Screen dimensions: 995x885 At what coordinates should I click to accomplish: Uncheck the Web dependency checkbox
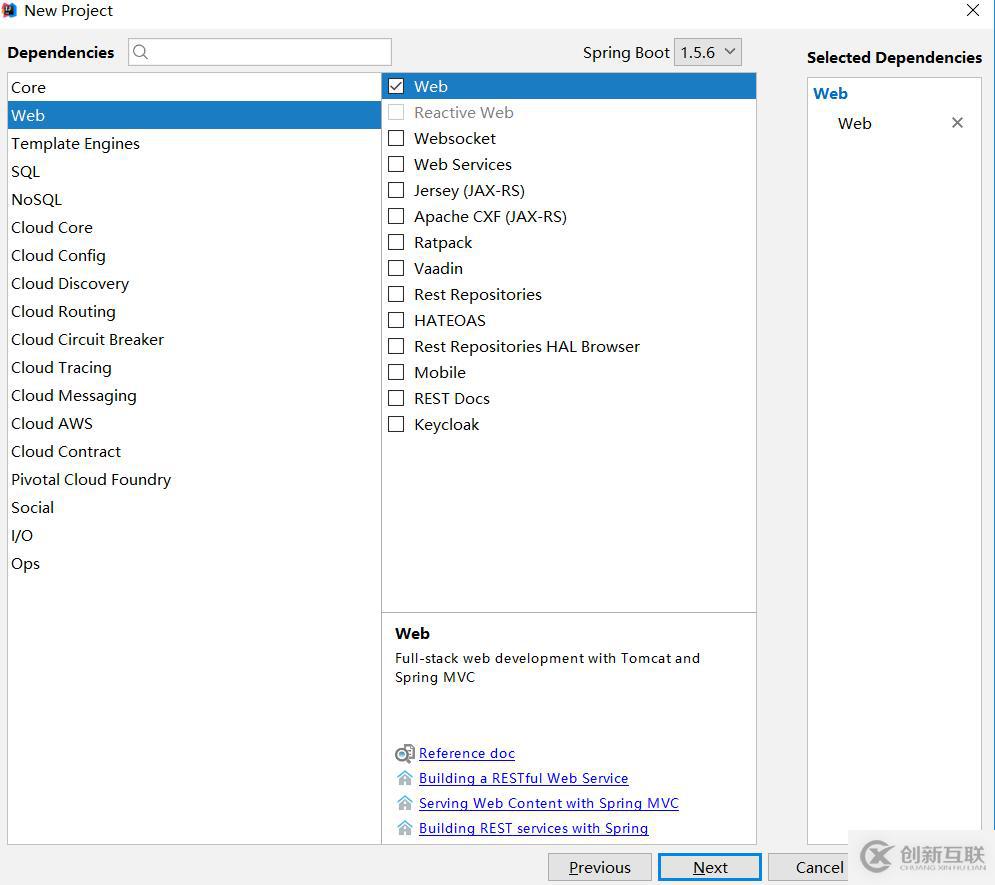pyautogui.click(x=396, y=86)
